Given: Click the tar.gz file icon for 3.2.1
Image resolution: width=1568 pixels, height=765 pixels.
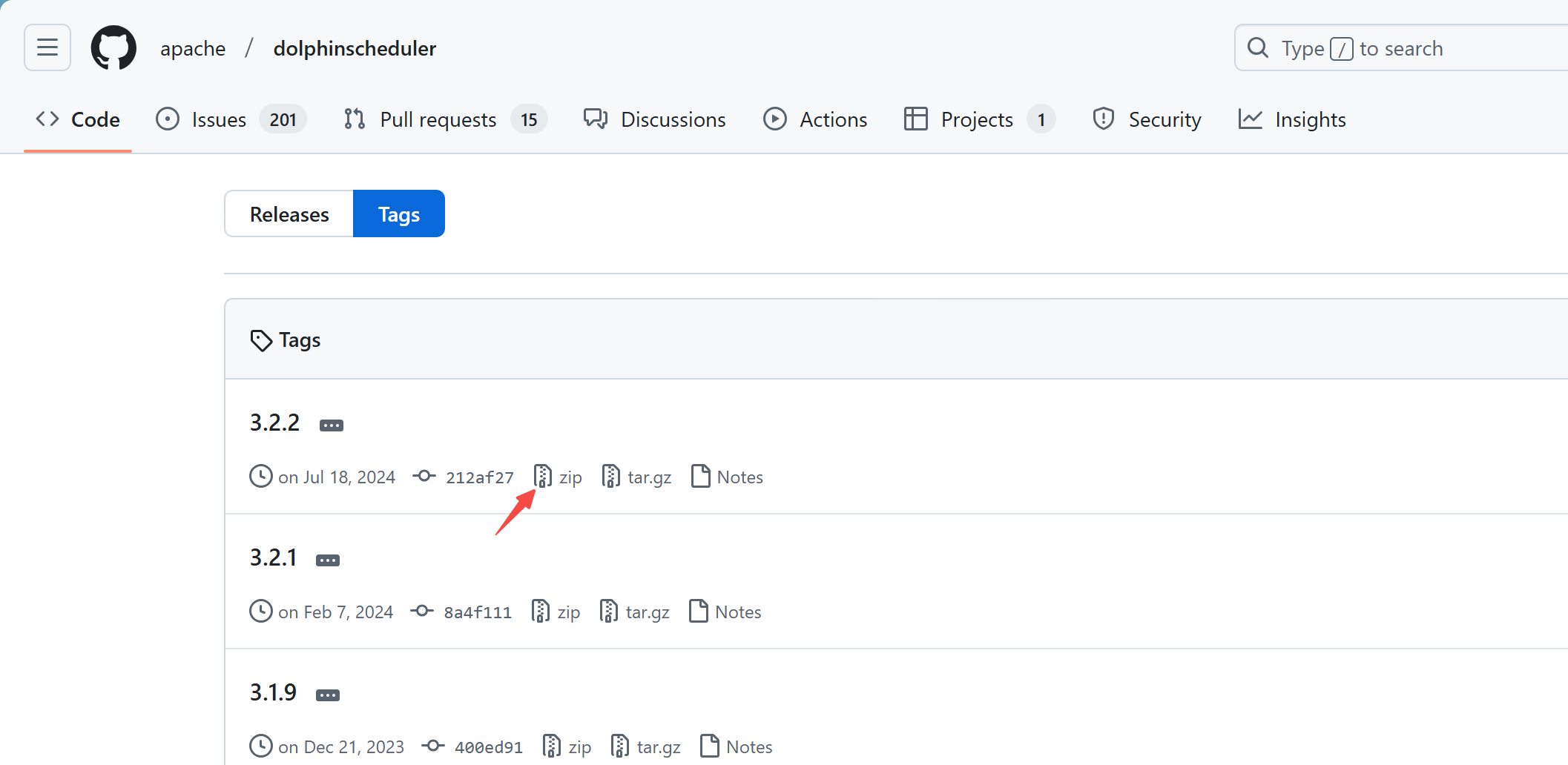Looking at the screenshot, I should [x=609, y=612].
